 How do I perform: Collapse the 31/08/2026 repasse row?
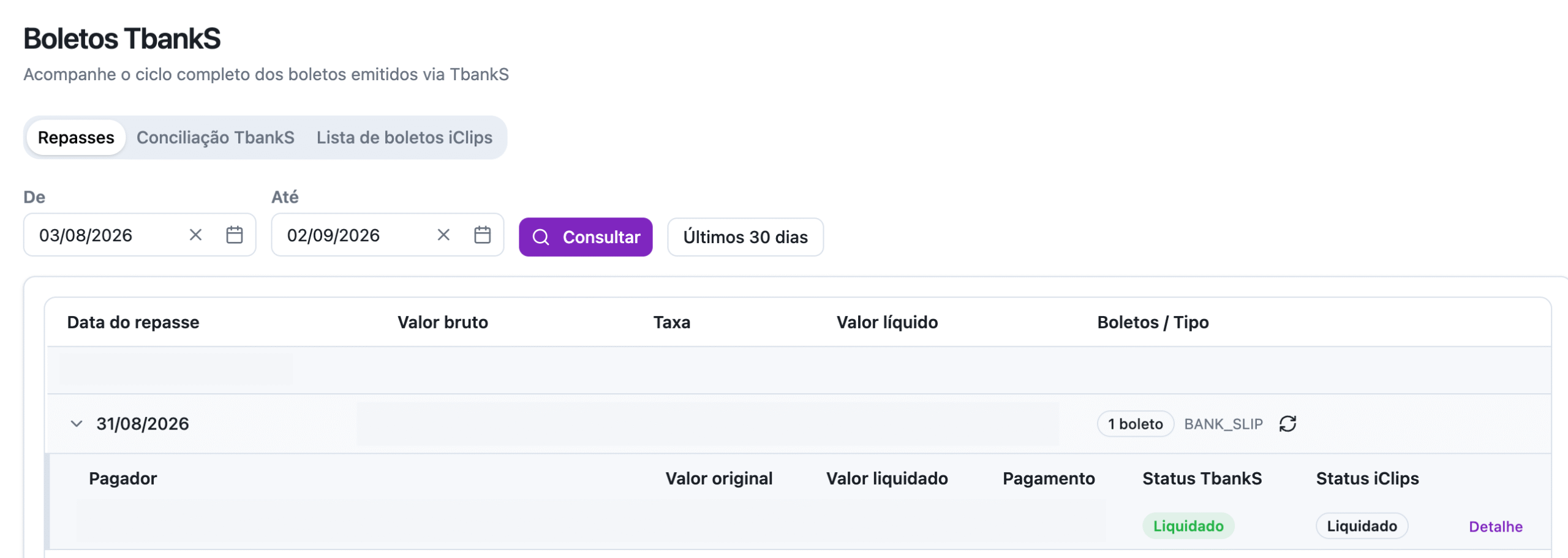pos(77,424)
